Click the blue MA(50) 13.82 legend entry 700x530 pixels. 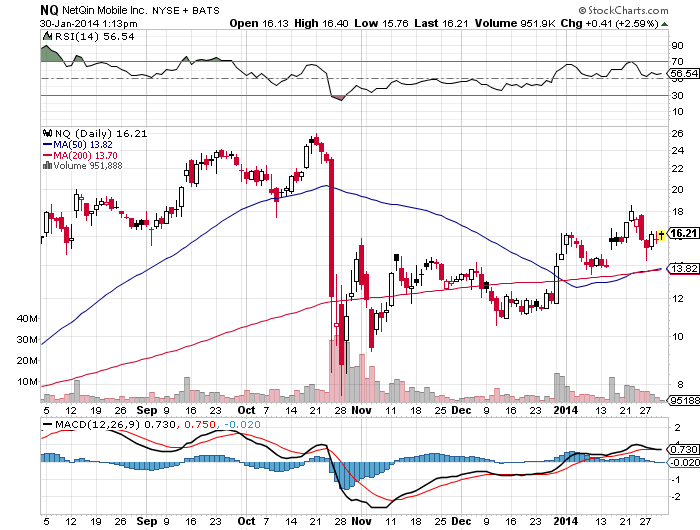coord(78,145)
